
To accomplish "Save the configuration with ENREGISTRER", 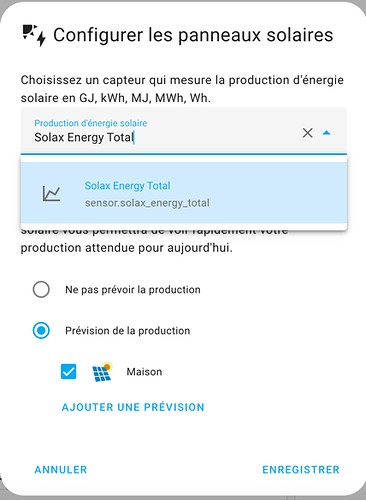I will click(x=301, y=470).
